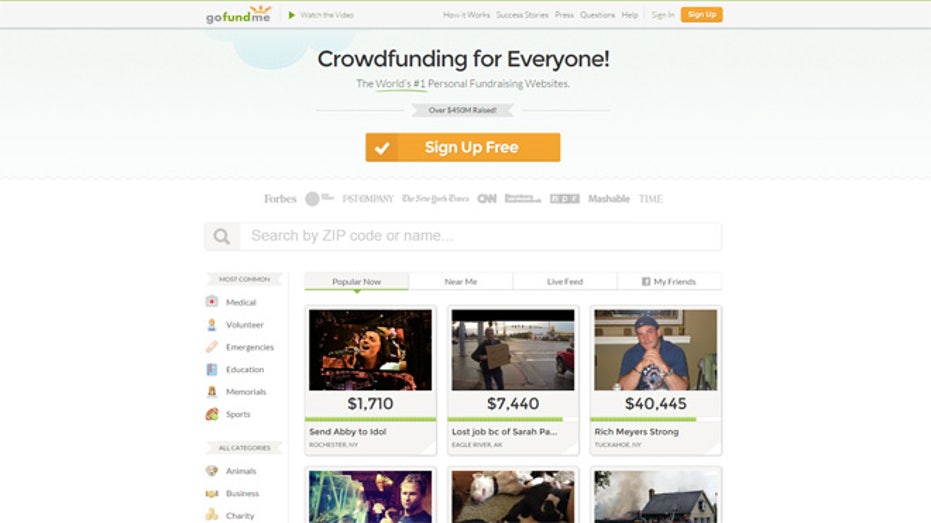Select the My Friends tab
The height and width of the screenshot is (523, 931).
(x=669, y=281)
